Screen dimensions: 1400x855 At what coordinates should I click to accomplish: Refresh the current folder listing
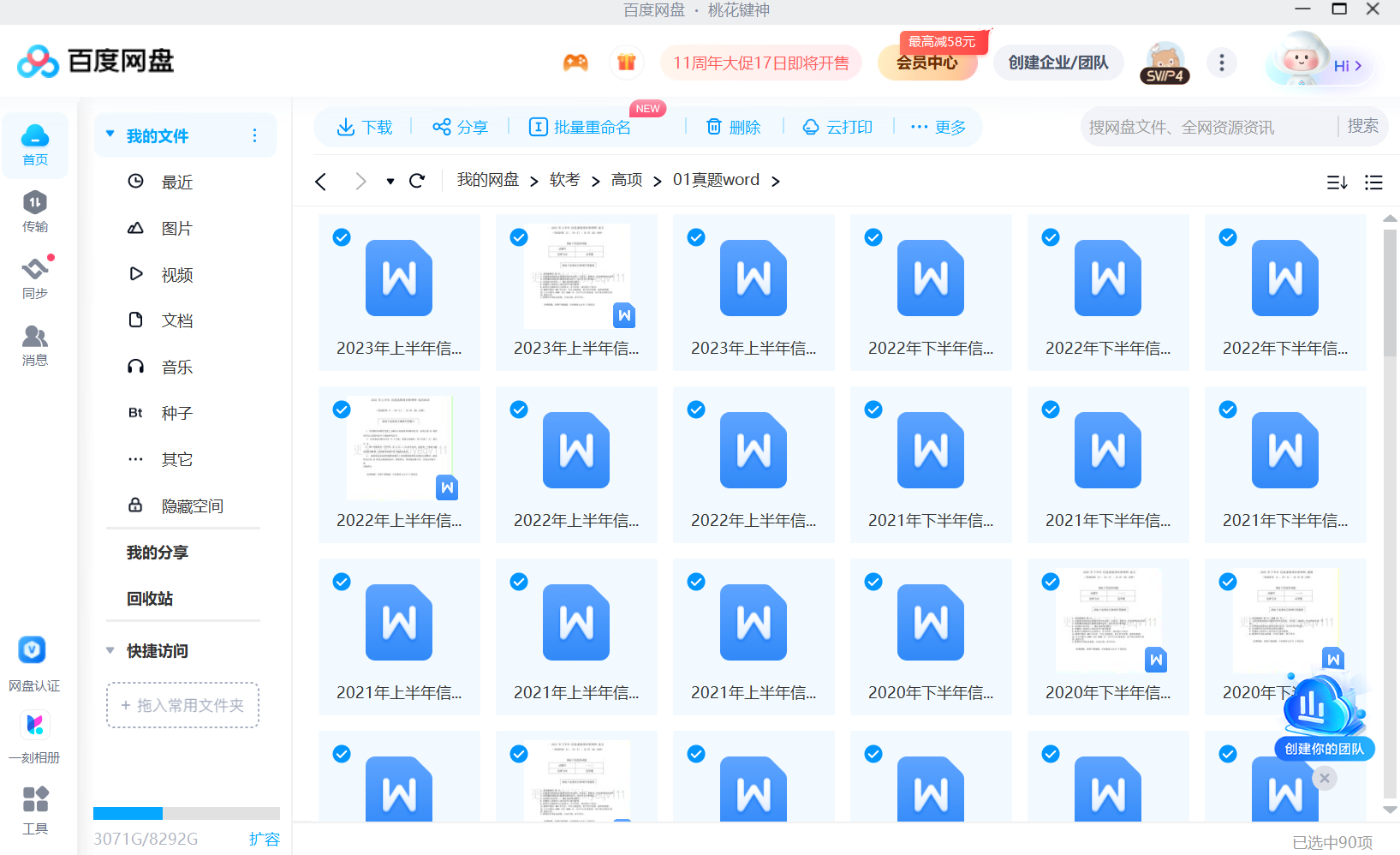click(x=417, y=181)
